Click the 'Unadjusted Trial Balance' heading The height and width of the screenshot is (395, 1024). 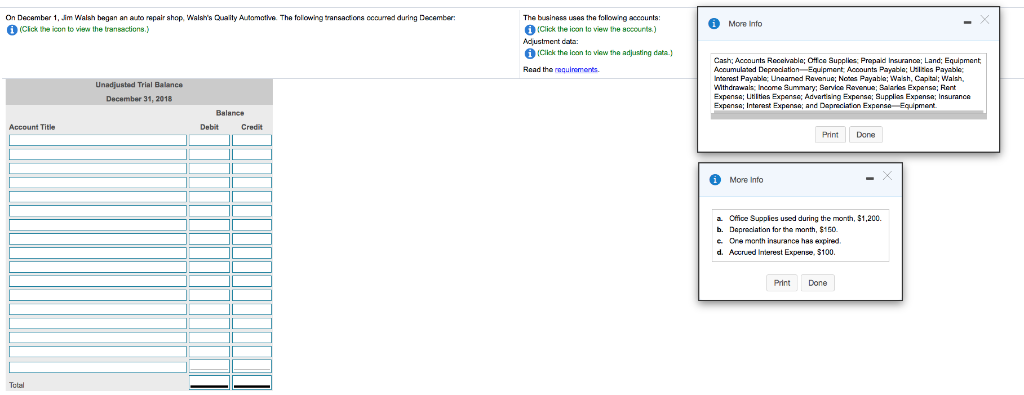139,85
